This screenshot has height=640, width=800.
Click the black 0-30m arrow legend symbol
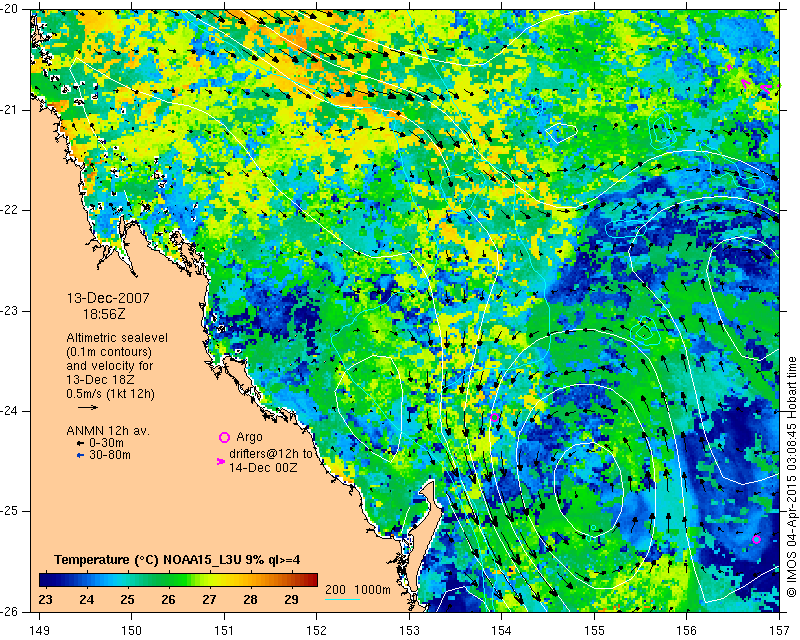(80, 444)
